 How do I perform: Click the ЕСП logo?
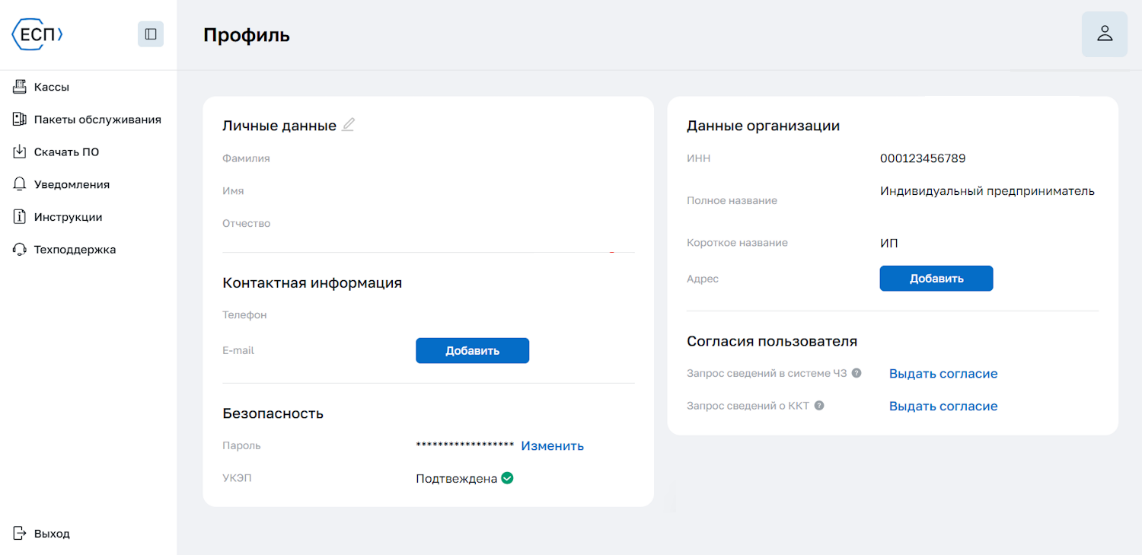tap(37, 34)
